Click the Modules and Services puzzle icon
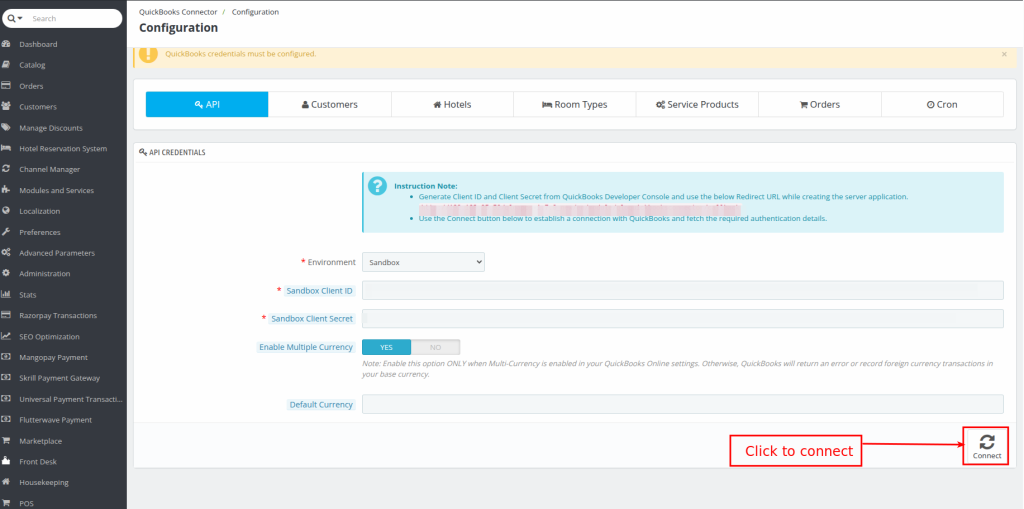The width and height of the screenshot is (1024, 509). 6,190
